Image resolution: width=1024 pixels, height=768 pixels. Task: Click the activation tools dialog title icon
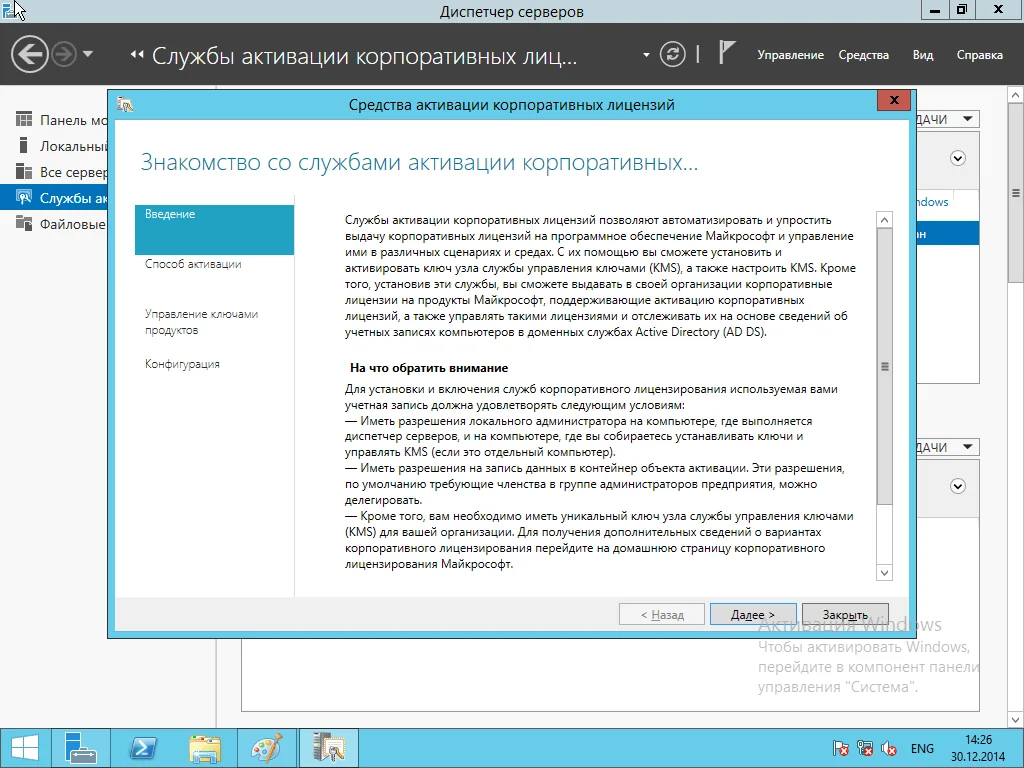coord(125,104)
